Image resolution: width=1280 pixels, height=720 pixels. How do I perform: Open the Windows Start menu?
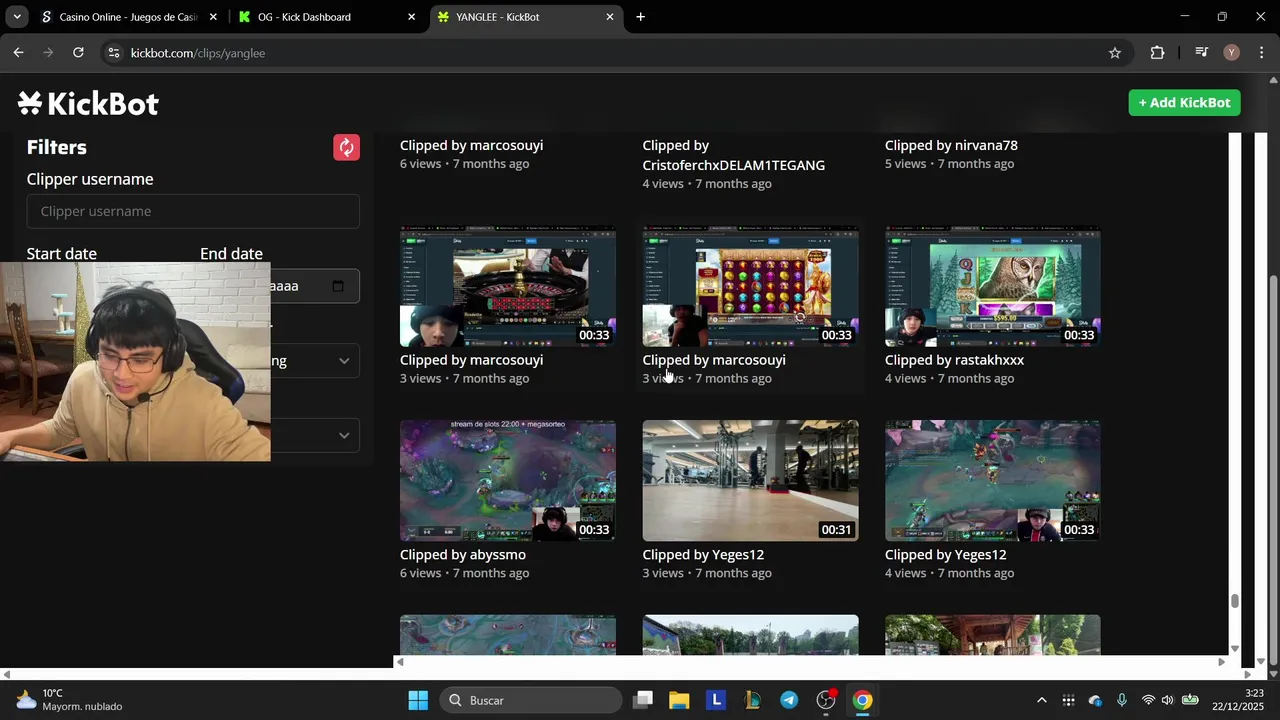(x=418, y=700)
